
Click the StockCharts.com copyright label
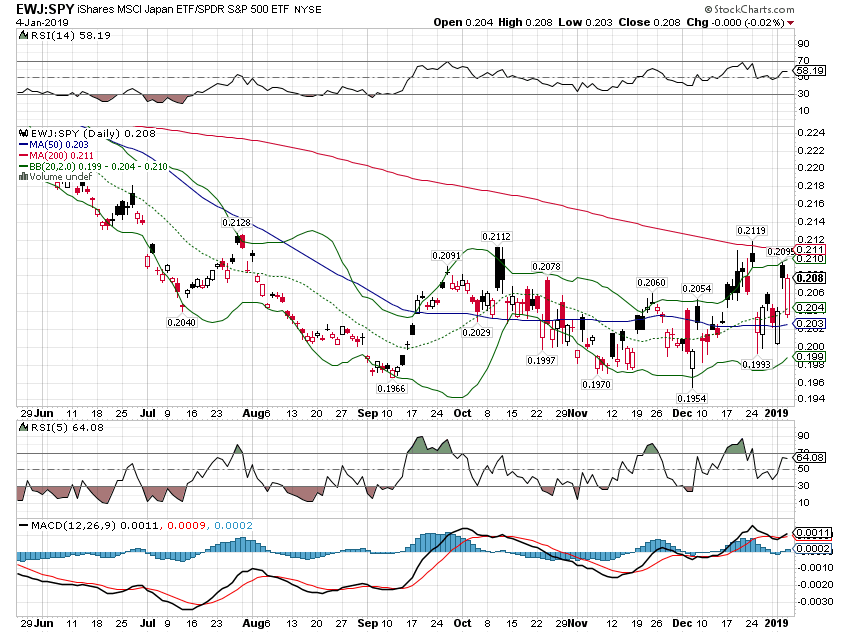[749, 10]
